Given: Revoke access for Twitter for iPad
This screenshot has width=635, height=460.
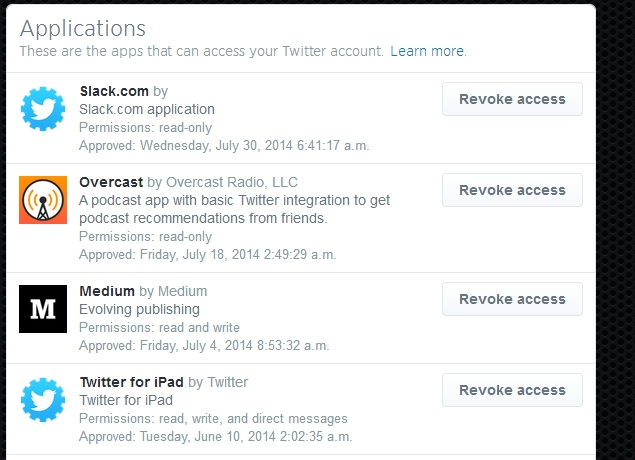Looking at the screenshot, I should coord(512,390).
